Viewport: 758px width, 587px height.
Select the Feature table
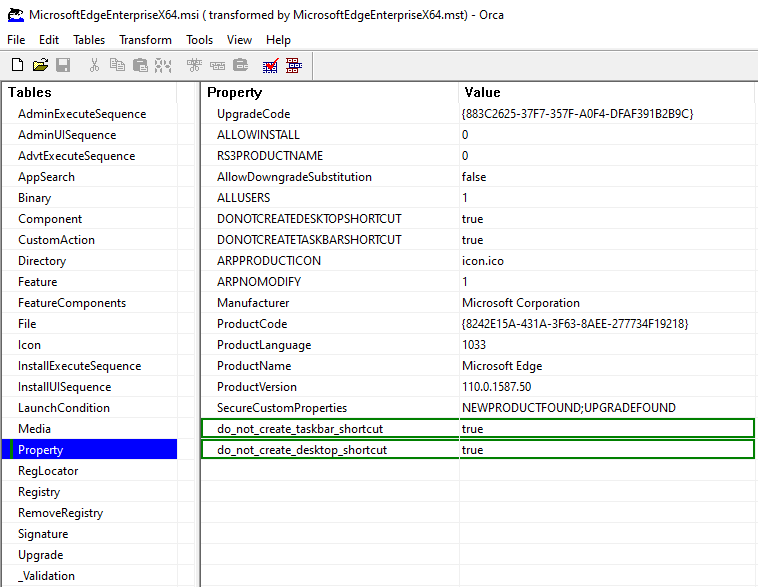(38, 282)
